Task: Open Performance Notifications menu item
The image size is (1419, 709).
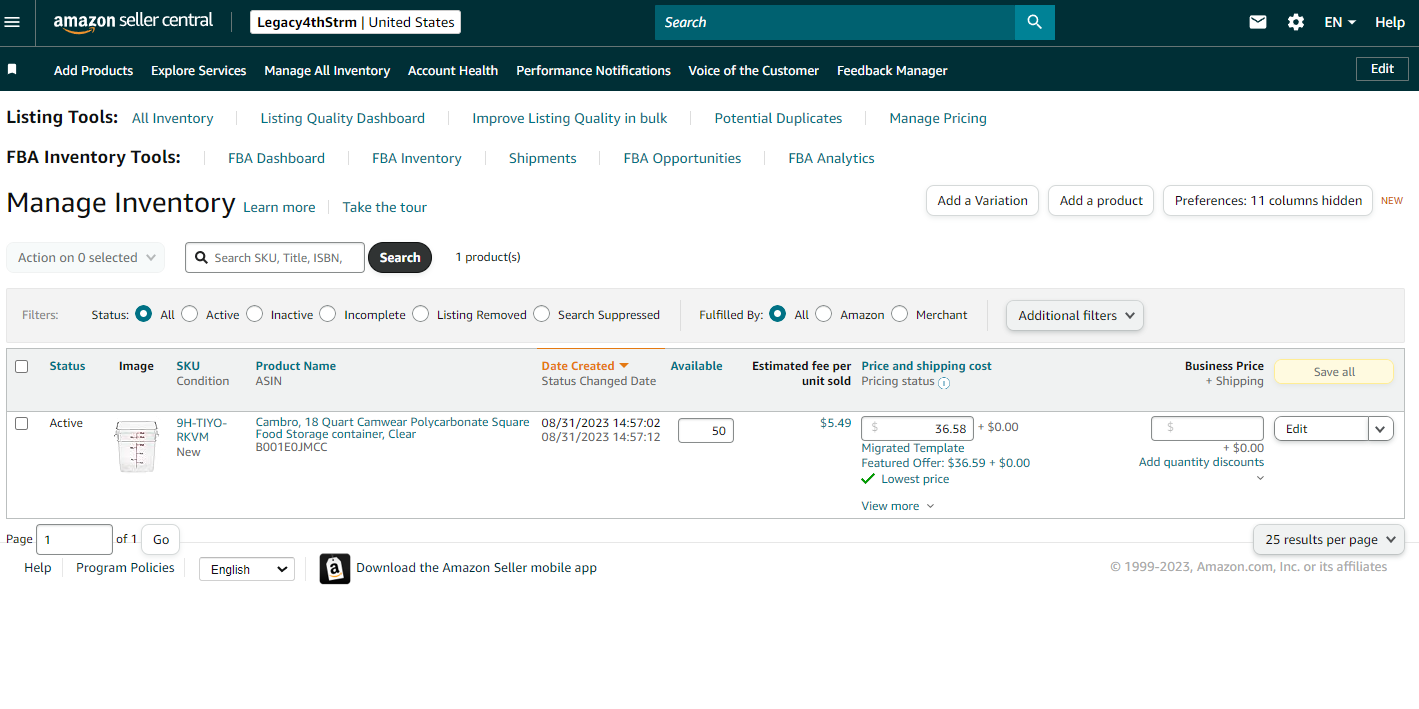Action: click(593, 70)
